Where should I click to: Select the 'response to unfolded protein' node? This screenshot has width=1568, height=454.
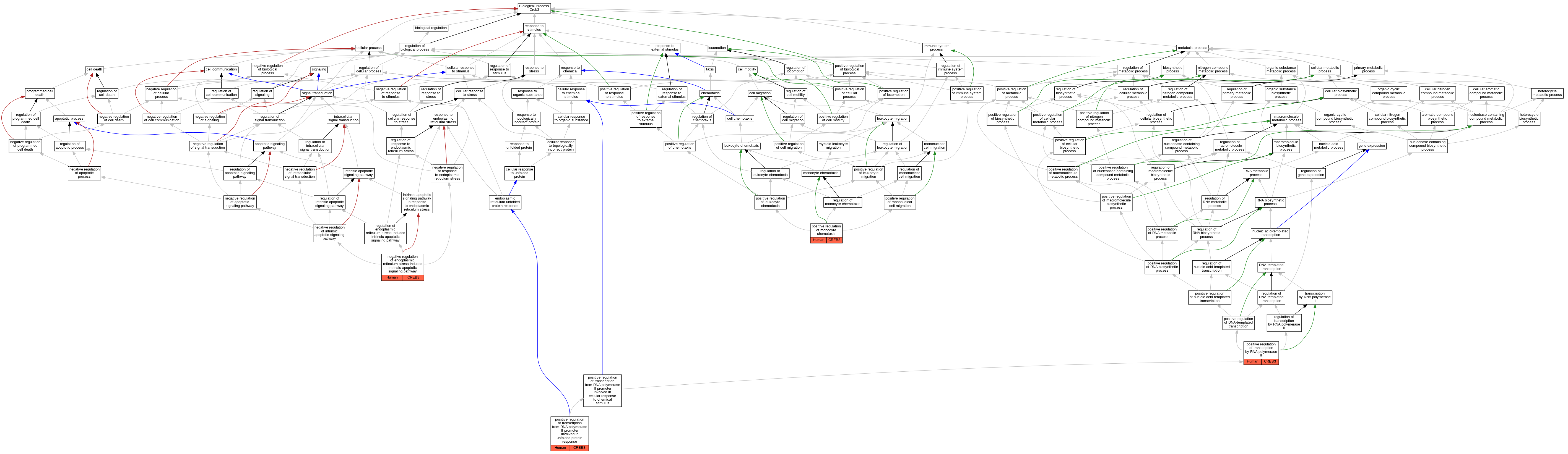[519, 146]
